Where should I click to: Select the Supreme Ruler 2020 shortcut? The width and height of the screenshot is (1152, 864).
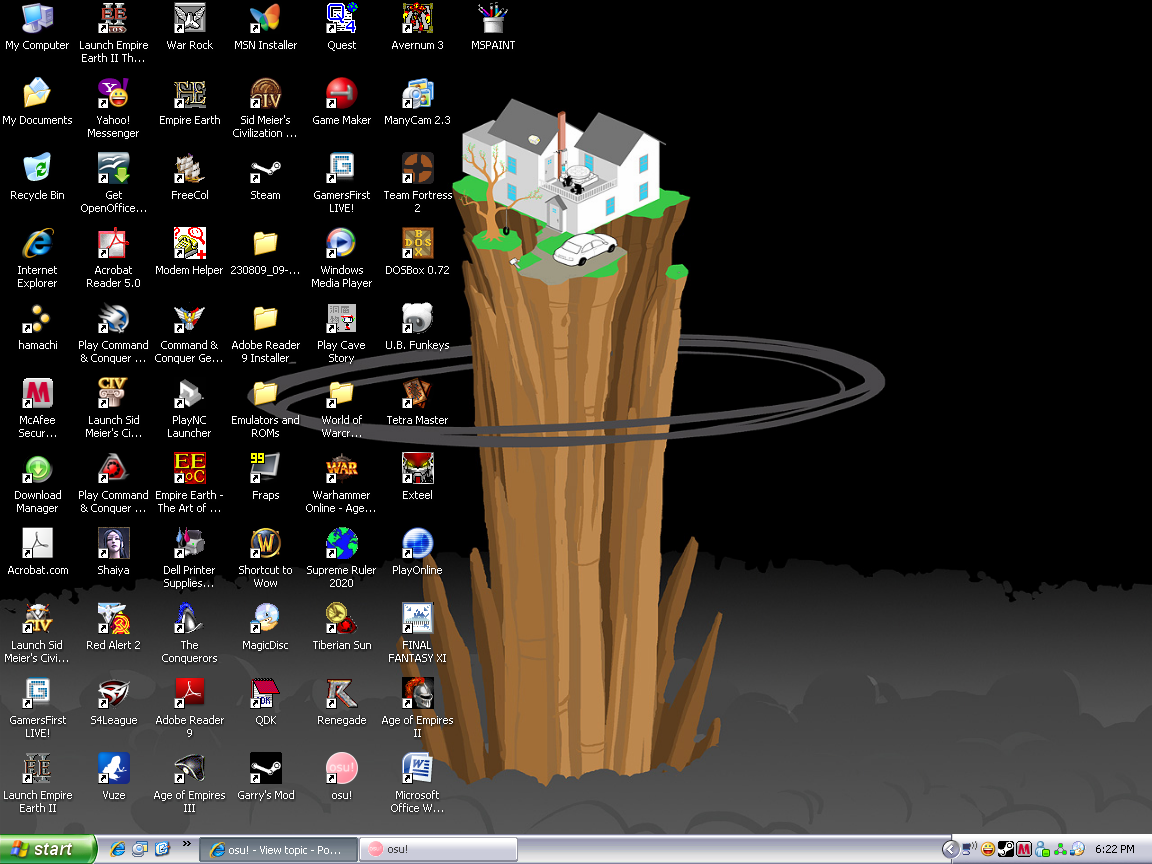point(342,558)
